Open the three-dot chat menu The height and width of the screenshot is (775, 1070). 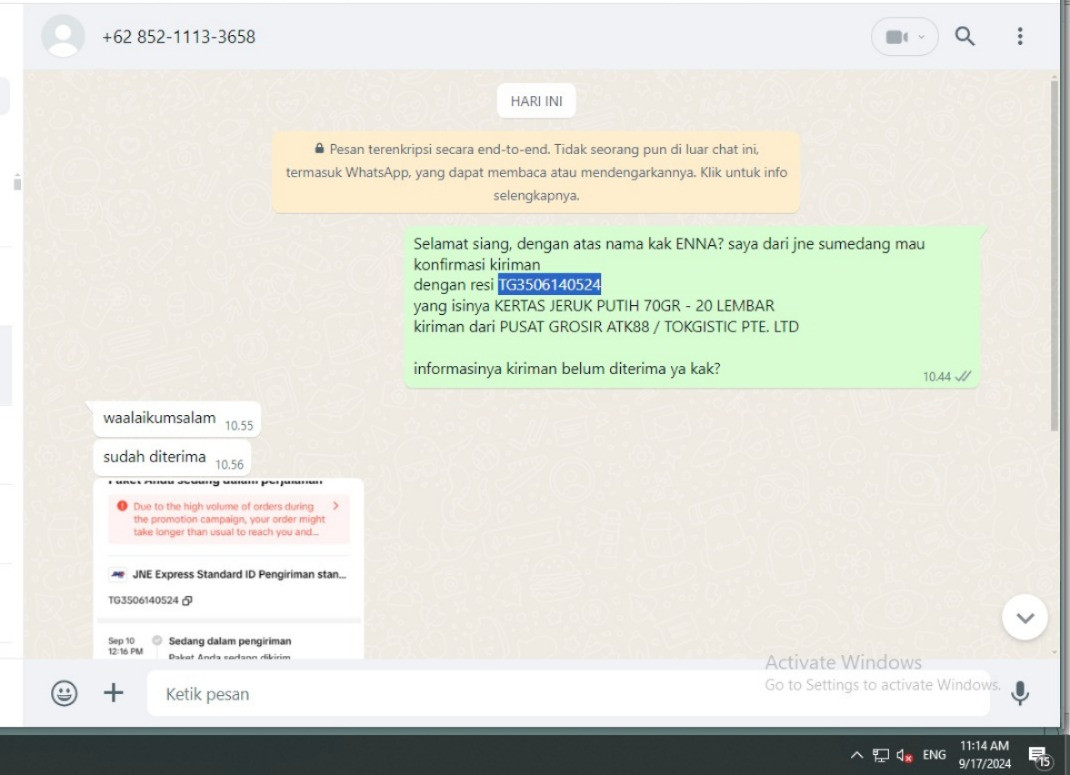click(x=1020, y=36)
